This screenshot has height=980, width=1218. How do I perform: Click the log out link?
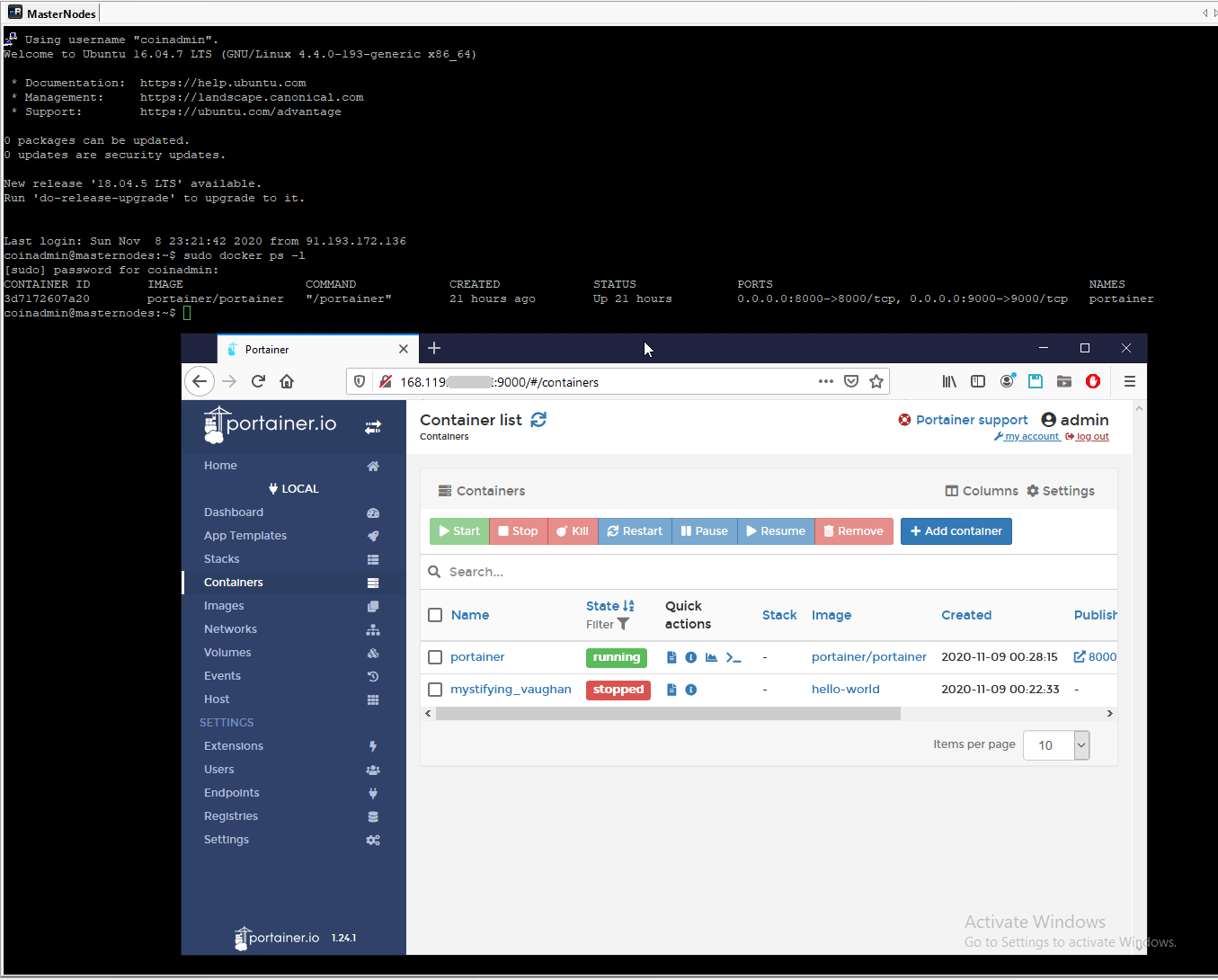[x=1087, y=437]
